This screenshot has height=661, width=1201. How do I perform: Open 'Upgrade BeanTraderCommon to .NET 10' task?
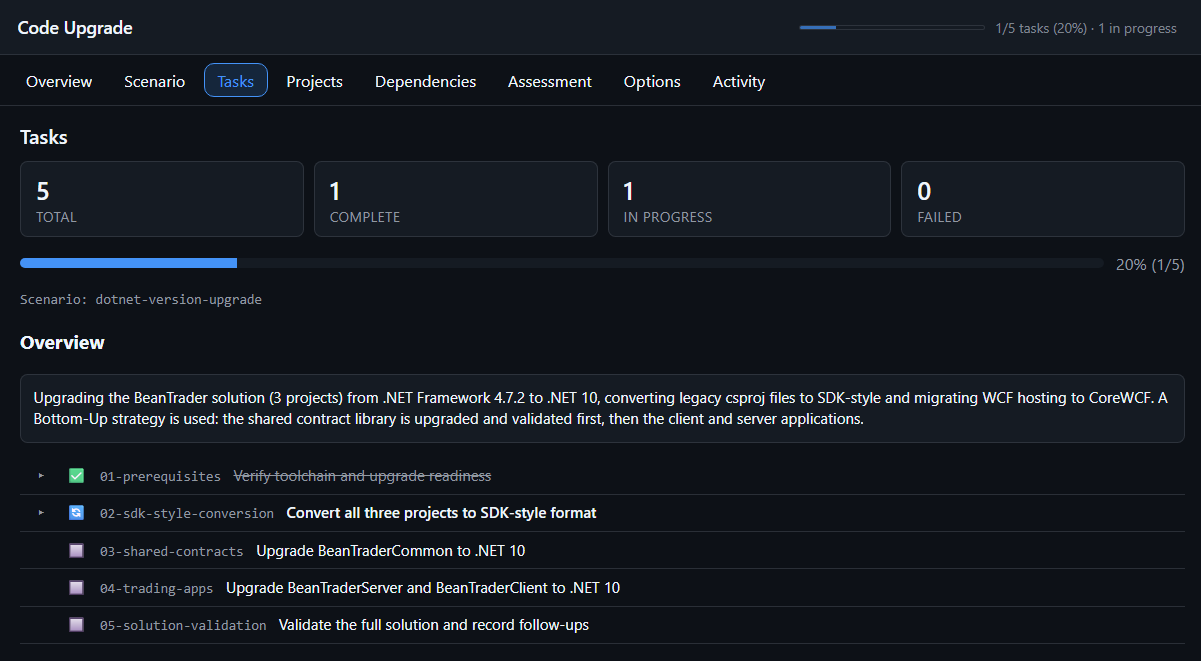390,551
